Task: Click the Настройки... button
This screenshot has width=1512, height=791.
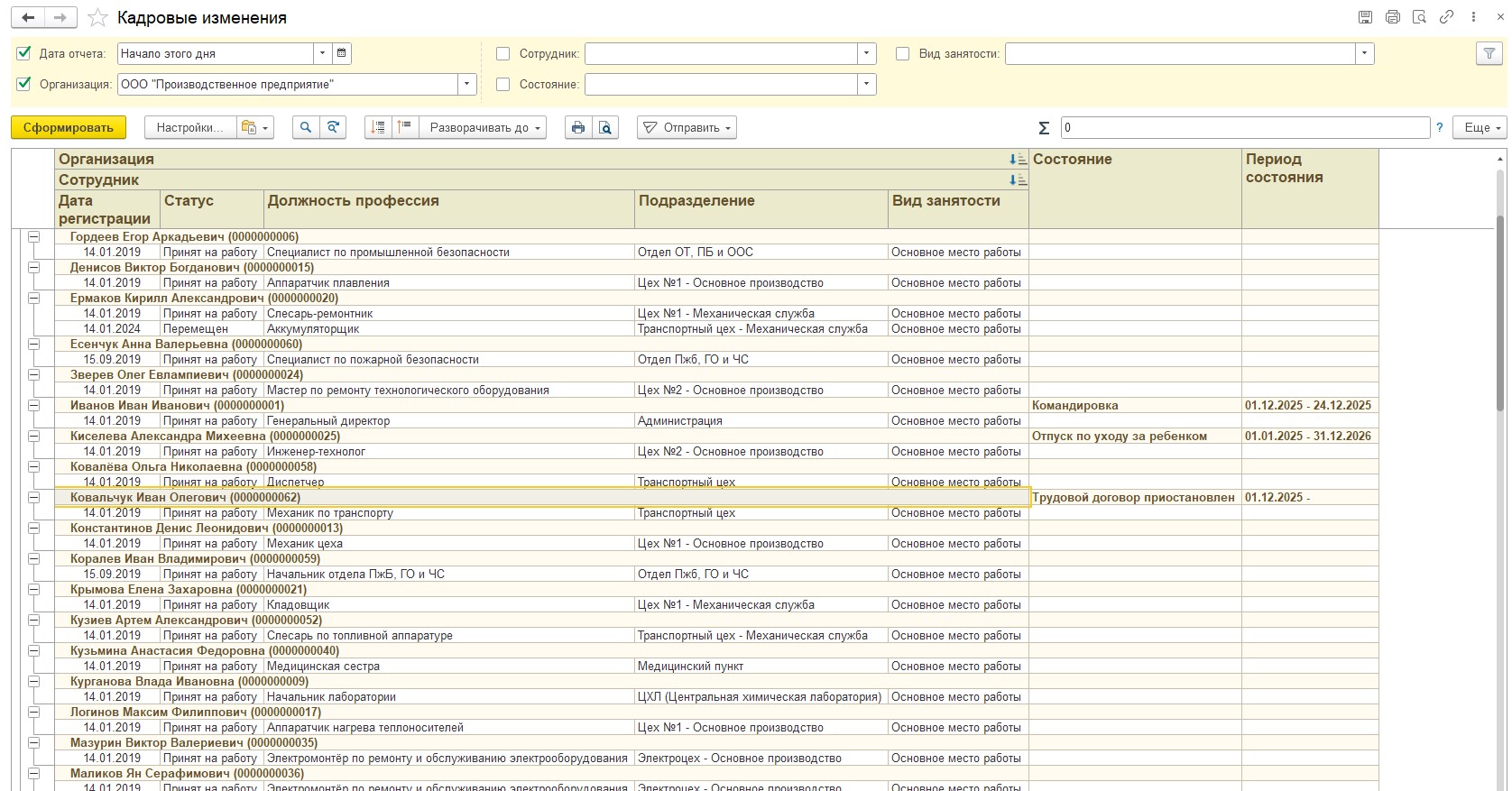Action: (189, 128)
